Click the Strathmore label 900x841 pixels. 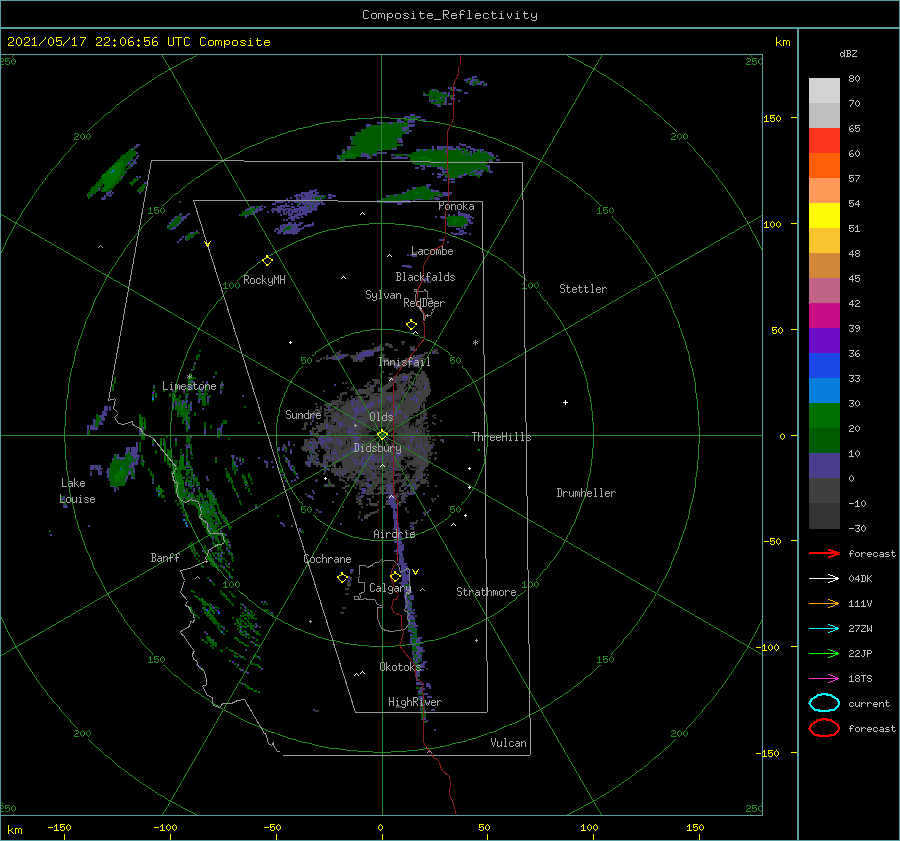click(486, 592)
